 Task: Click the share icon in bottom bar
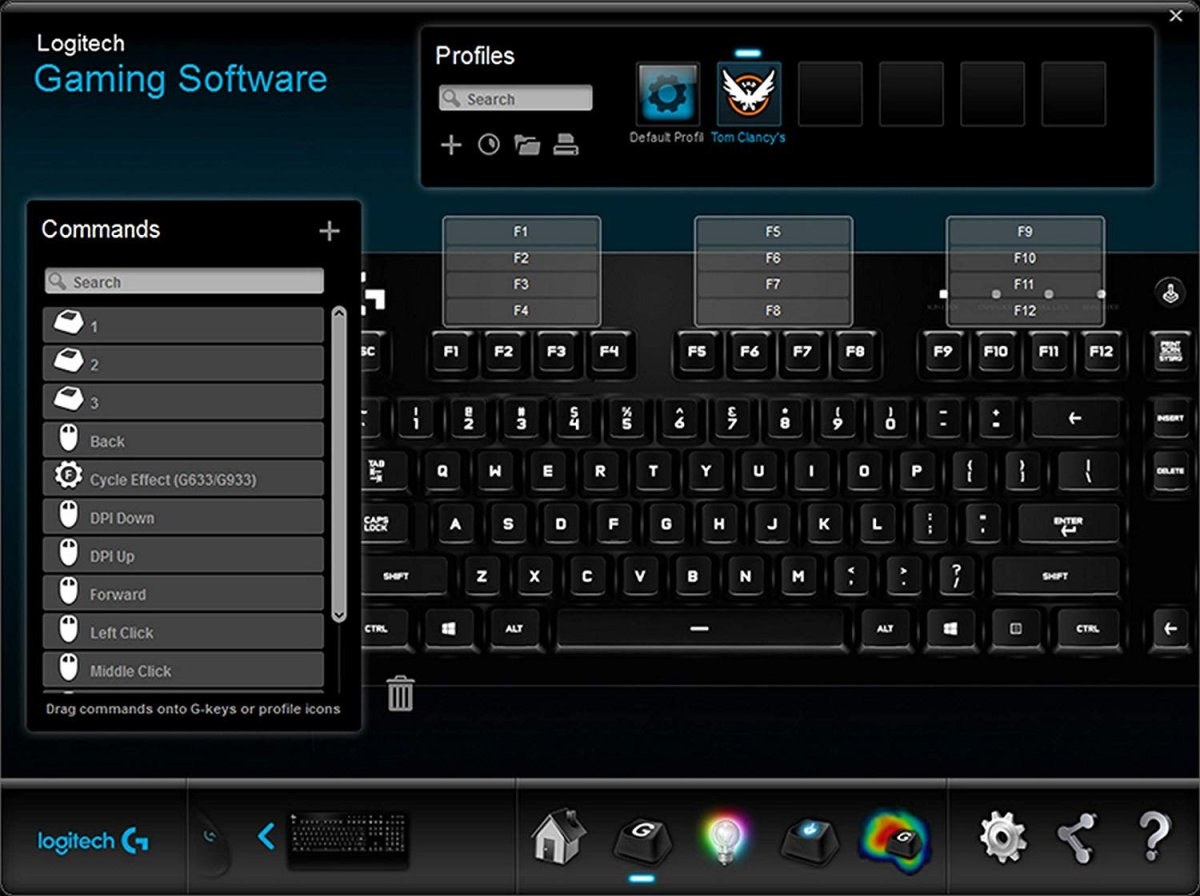pos(1077,836)
